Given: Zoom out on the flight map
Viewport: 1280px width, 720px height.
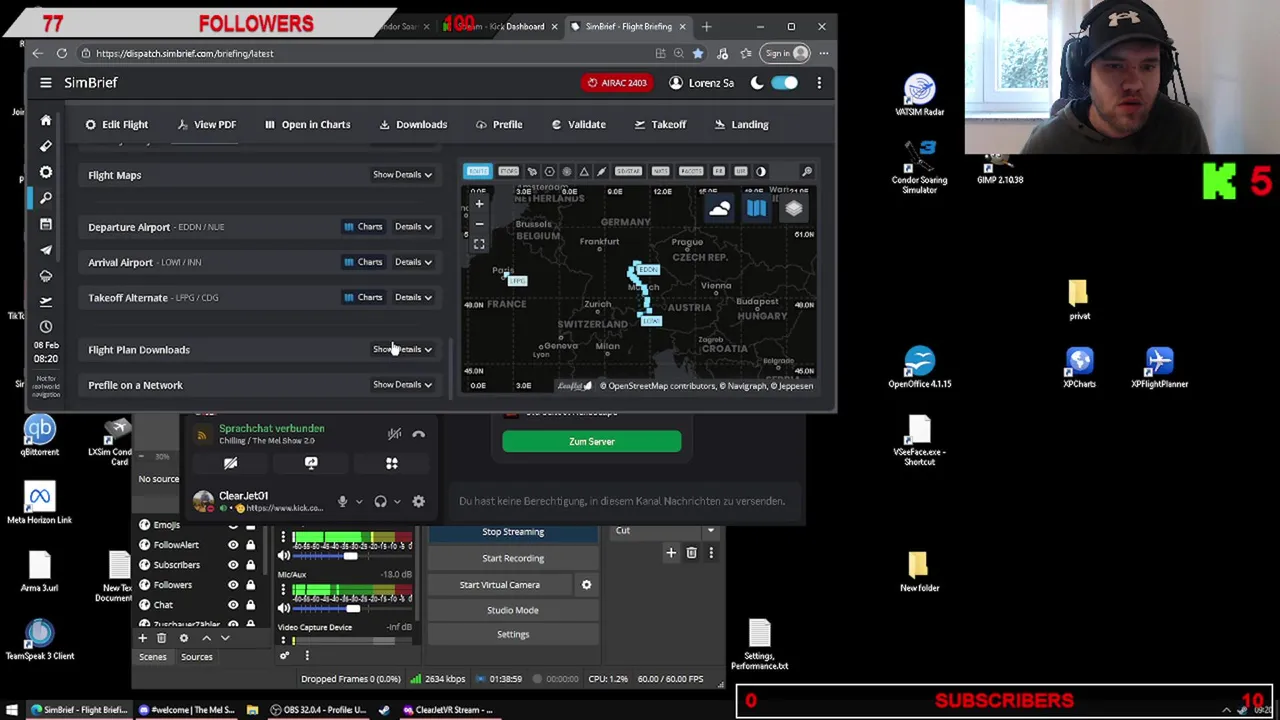Looking at the screenshot, I should tap(479, 223).
